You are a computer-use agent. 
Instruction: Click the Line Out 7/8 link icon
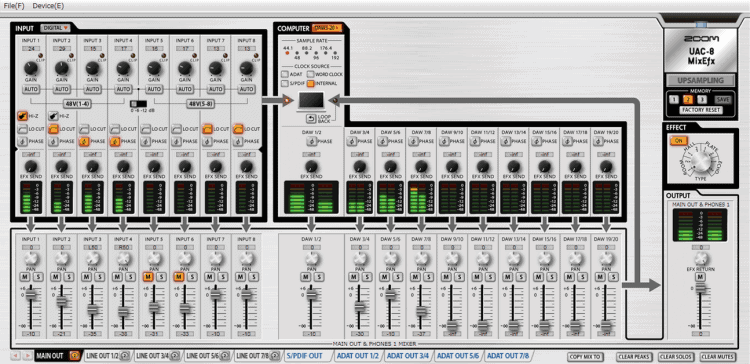276,356
